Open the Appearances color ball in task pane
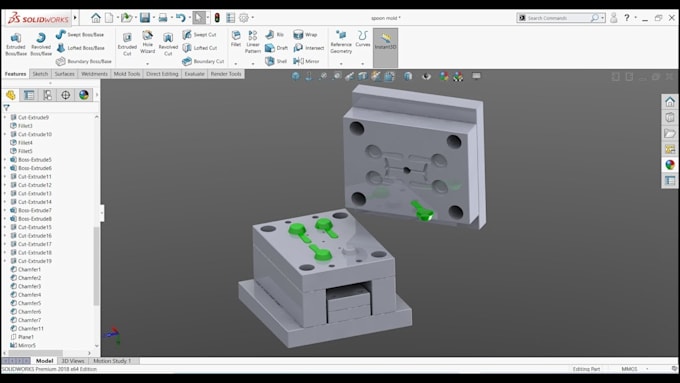 tap(670, 165)
